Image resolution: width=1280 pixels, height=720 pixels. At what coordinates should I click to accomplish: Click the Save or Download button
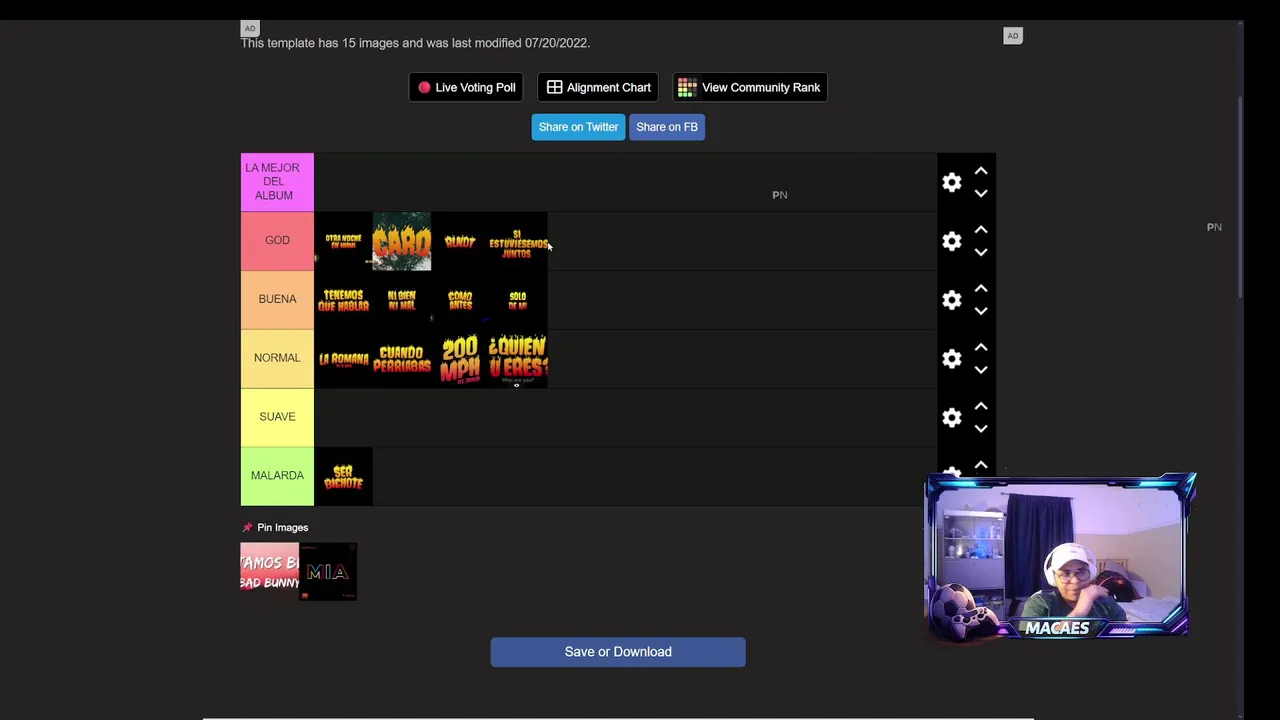618,652
